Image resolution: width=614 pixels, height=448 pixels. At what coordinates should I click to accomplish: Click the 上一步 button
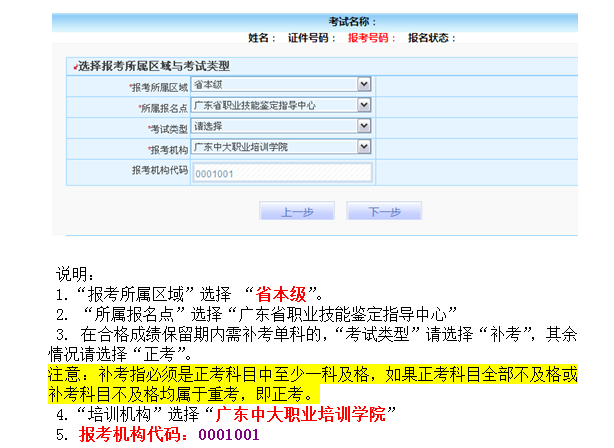click(x=297, y=211)
